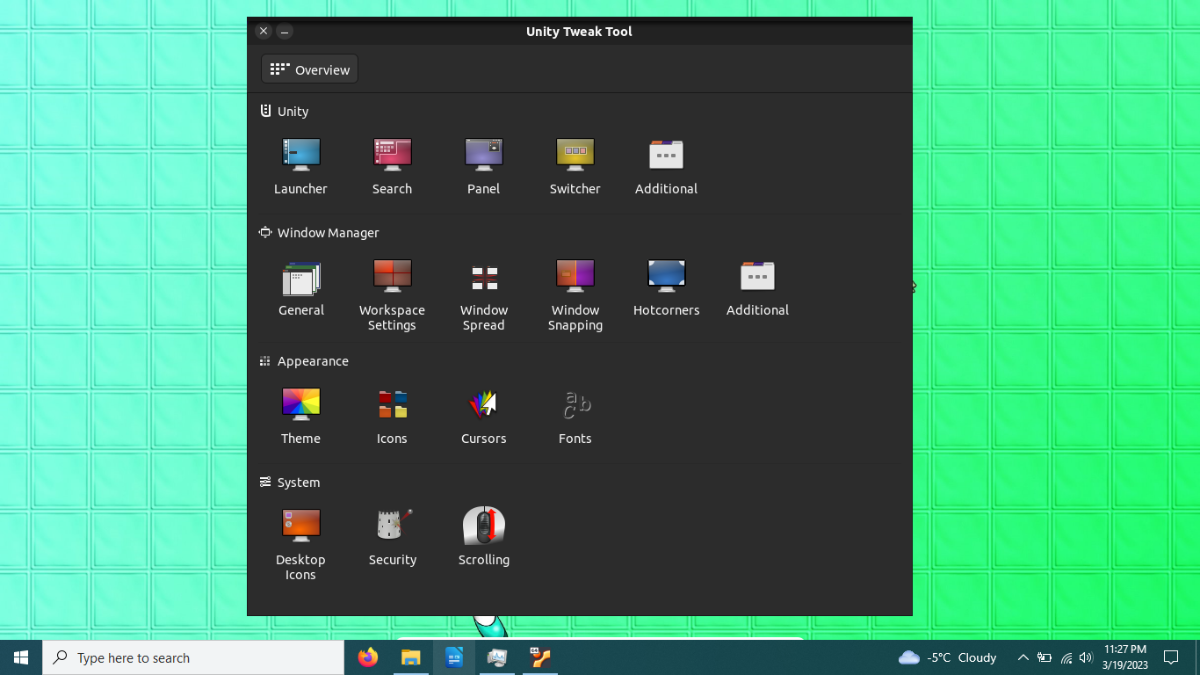Open Additional settings under Unity
Screen dimensions: 1200x675
[x=666, y=166]
